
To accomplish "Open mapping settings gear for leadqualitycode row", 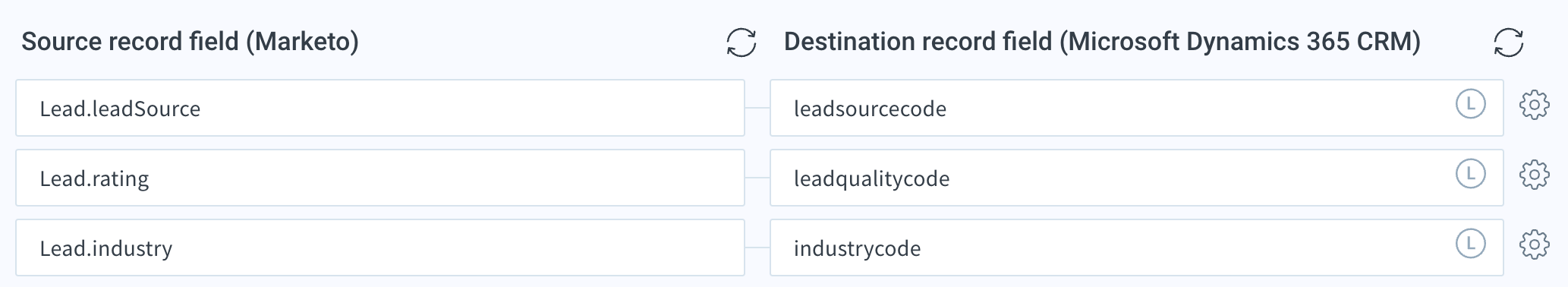I will click(1534, 175).
